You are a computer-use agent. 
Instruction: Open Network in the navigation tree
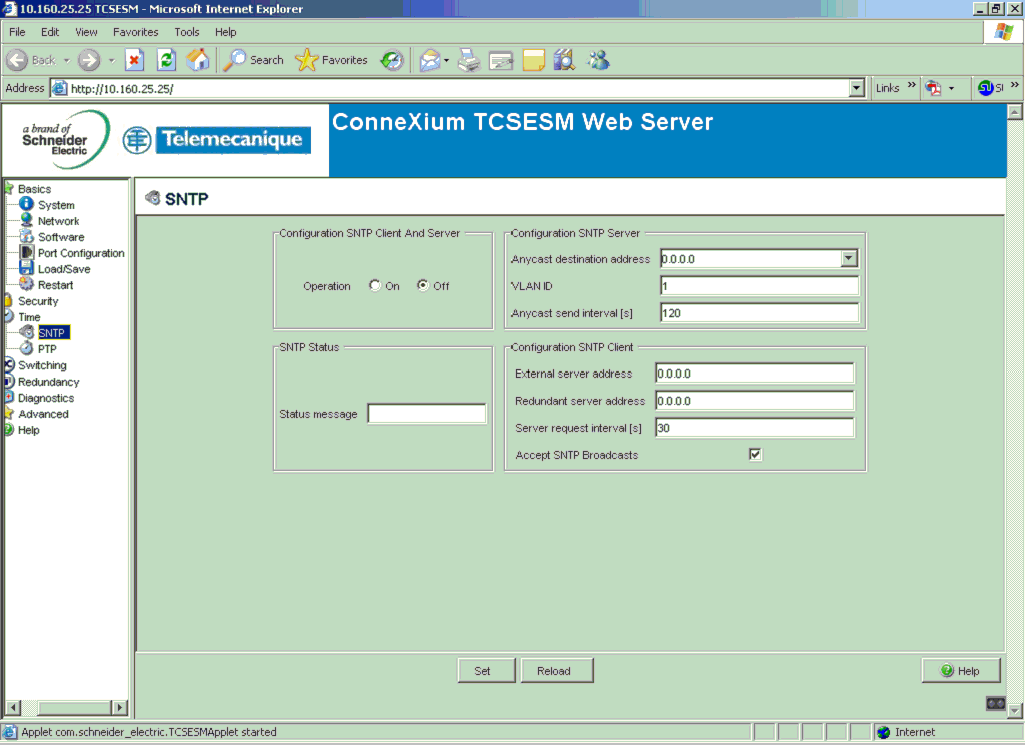(58, 221)
